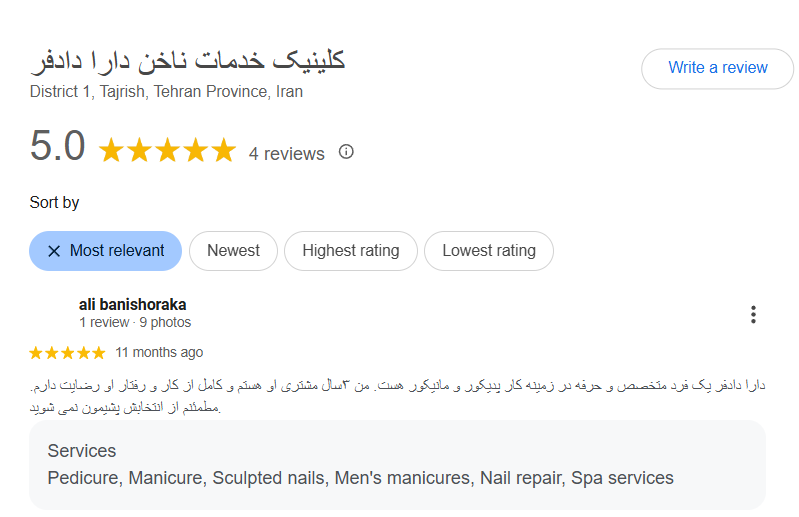Click the 4 reviews count
The height and width of the screenshot is (517, 799).
[286, 154]
